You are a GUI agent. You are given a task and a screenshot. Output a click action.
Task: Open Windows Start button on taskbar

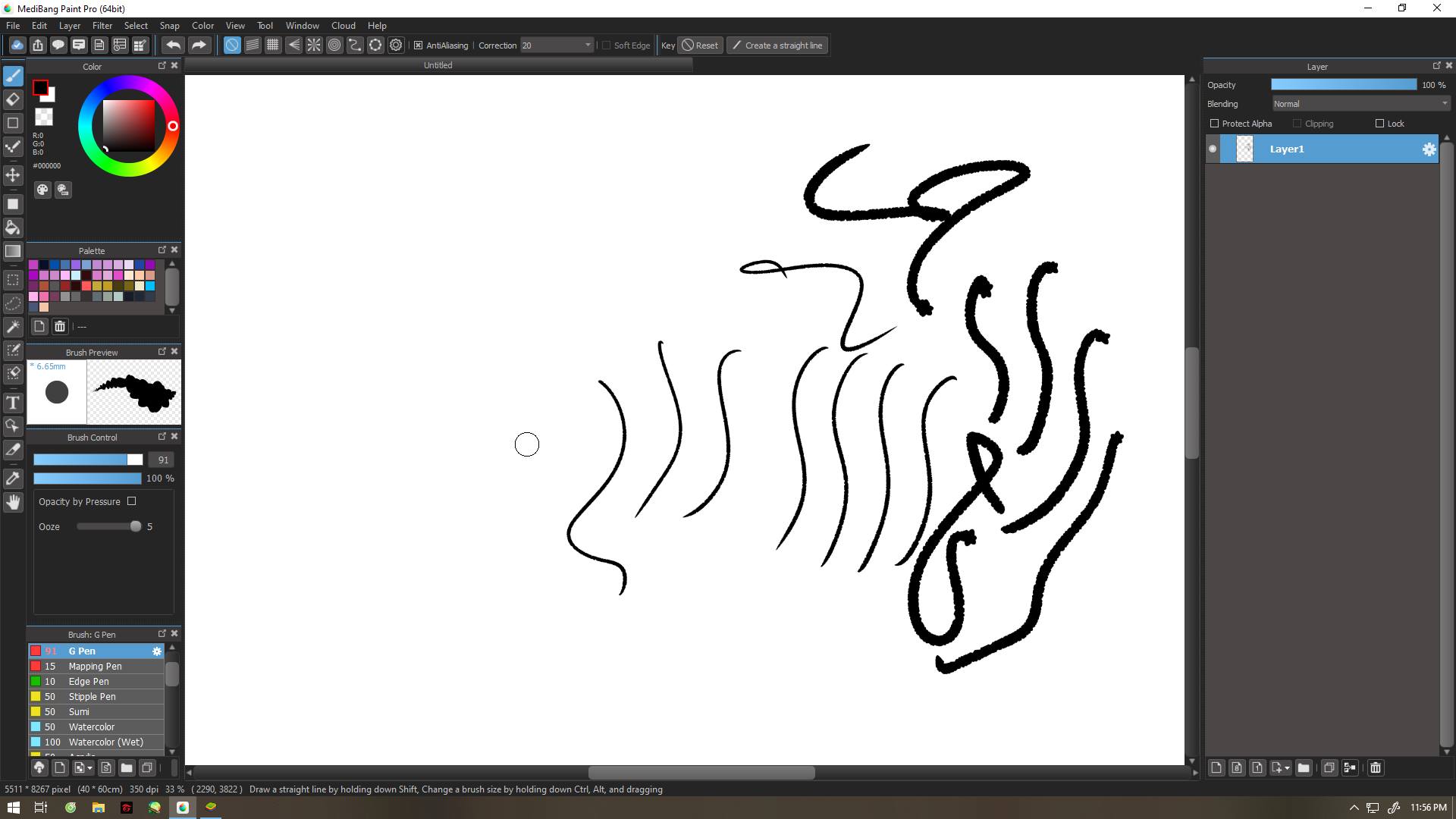point(13,808)
